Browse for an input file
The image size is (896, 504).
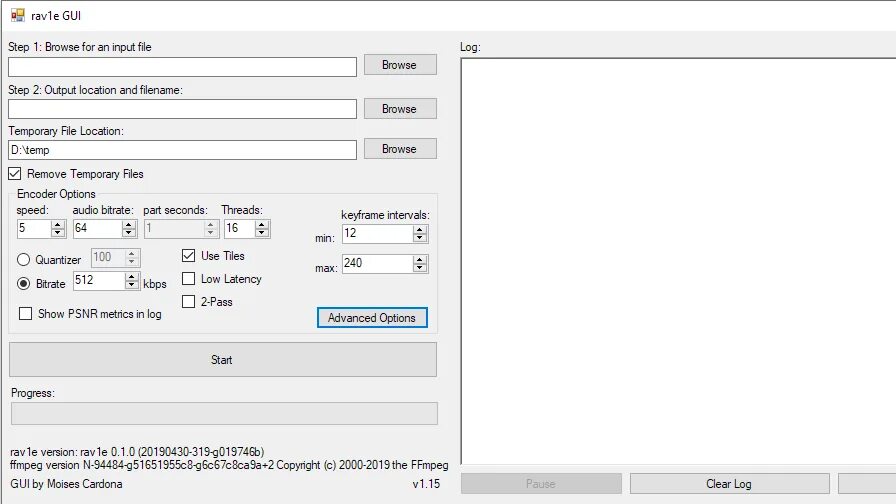point(400,65)
